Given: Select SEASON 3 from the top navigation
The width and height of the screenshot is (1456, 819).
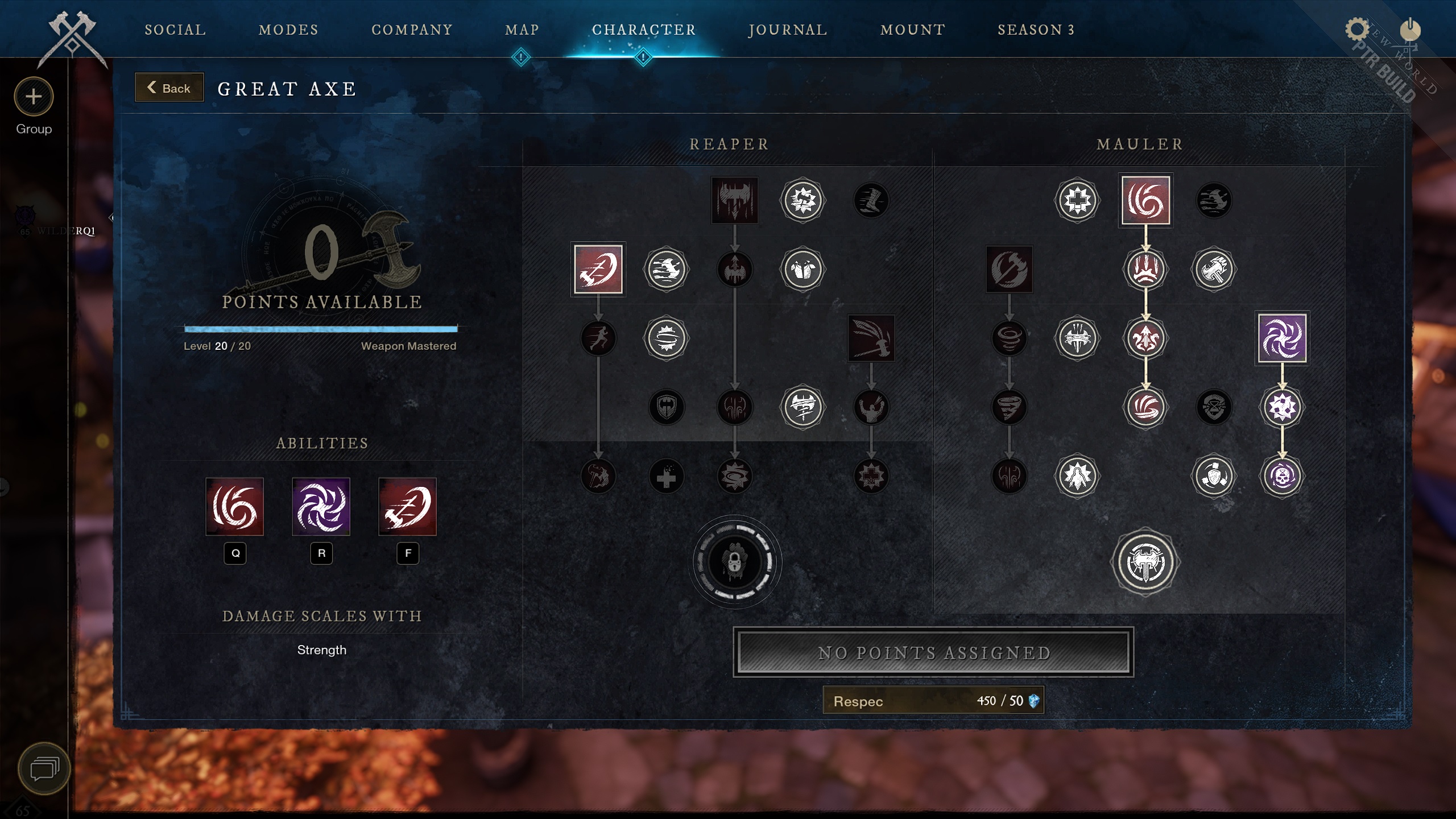Looking at the screenshot, I should [x=1036, y=29].
